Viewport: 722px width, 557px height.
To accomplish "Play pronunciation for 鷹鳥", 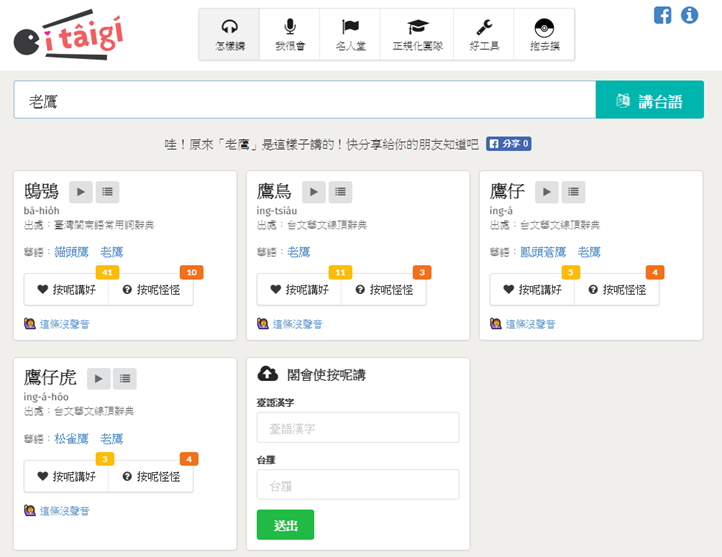I will click(x=314, y=192).
